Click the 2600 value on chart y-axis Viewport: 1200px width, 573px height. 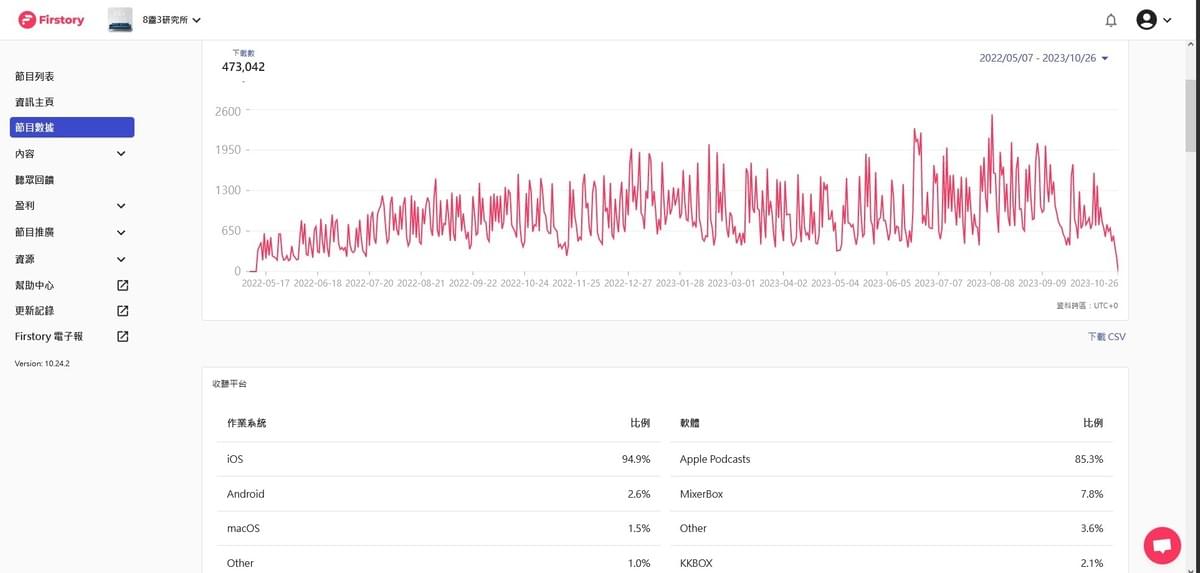228,111
